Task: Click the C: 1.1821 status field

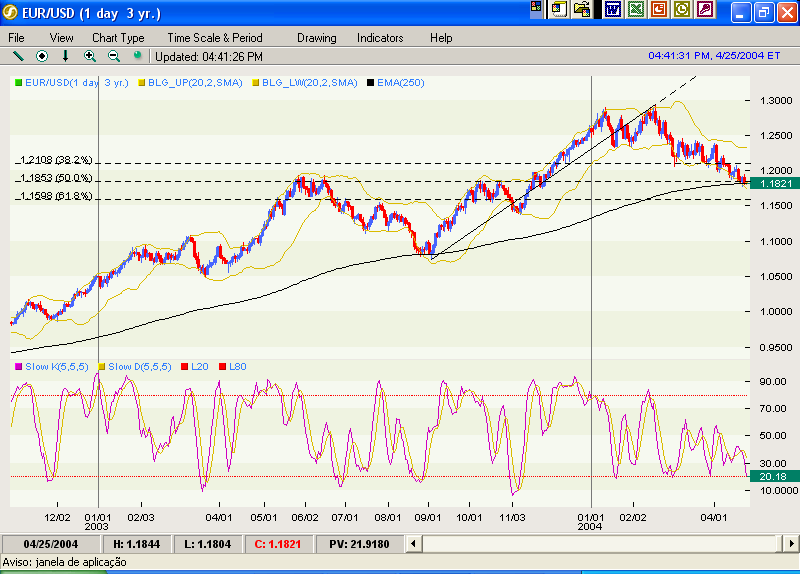Action: (x=278, y=544)
